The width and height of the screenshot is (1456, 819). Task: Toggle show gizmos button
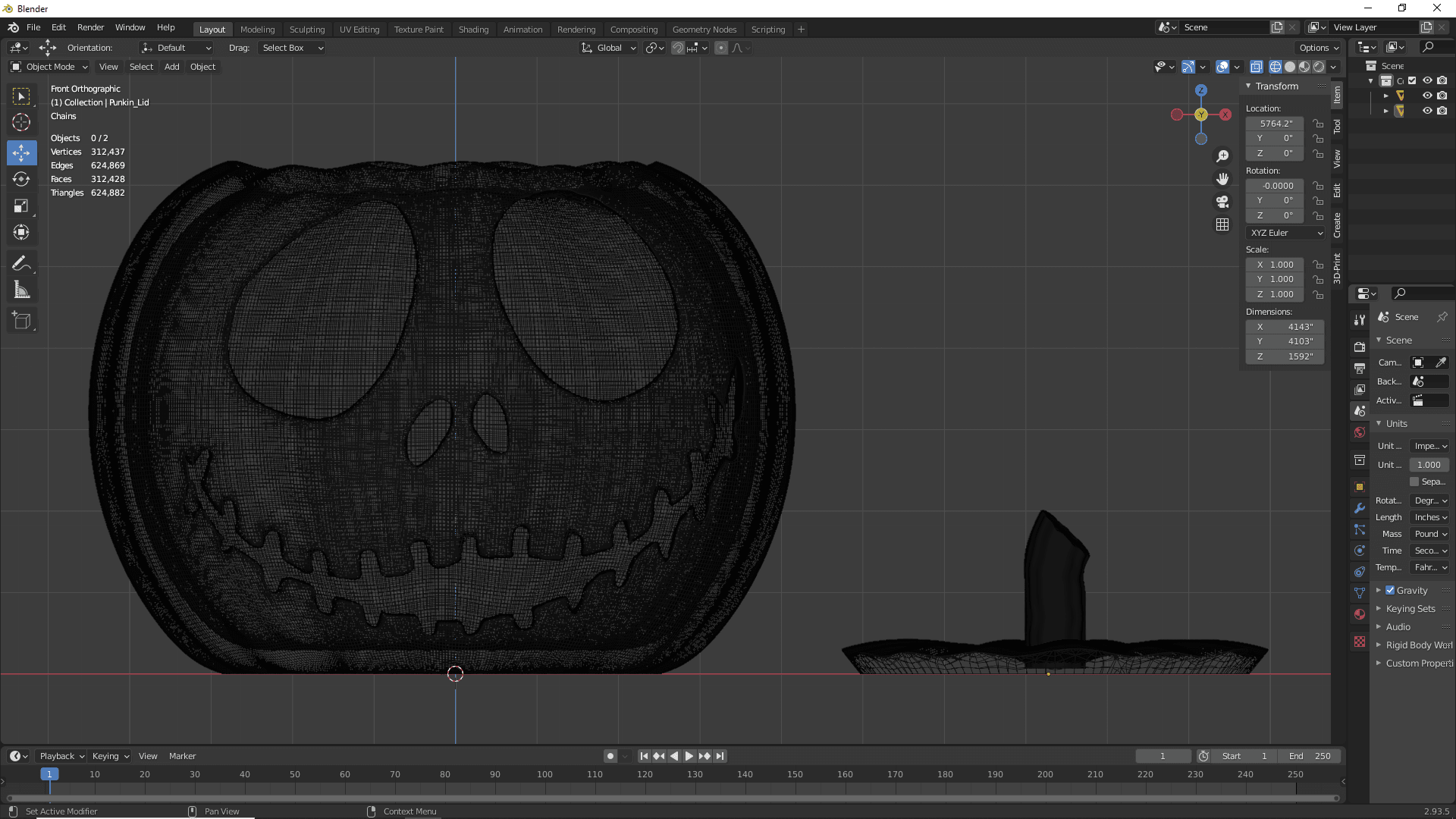coord(1188,67)
